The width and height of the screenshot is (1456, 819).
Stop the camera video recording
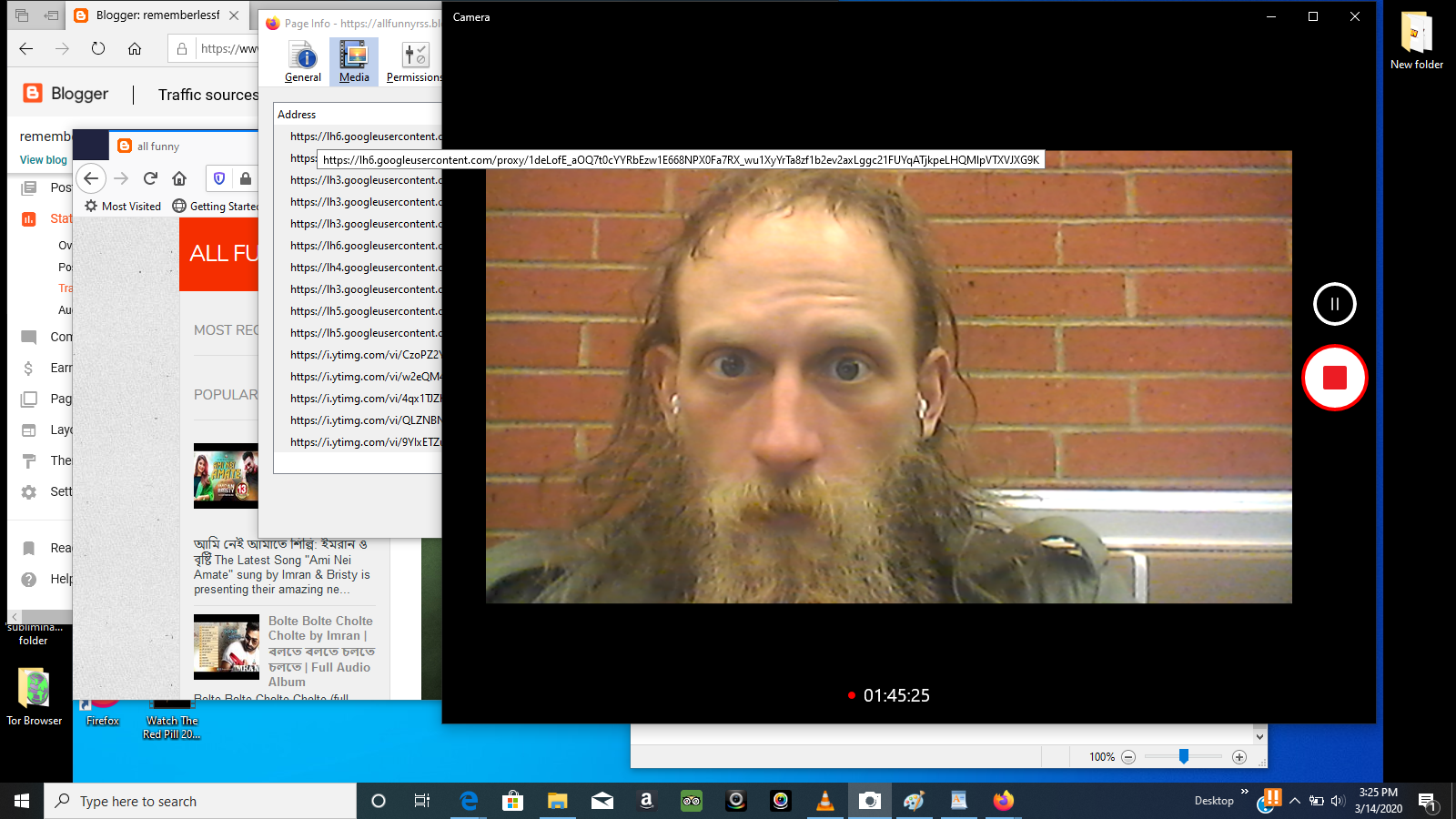click(x=1334, y=378)
